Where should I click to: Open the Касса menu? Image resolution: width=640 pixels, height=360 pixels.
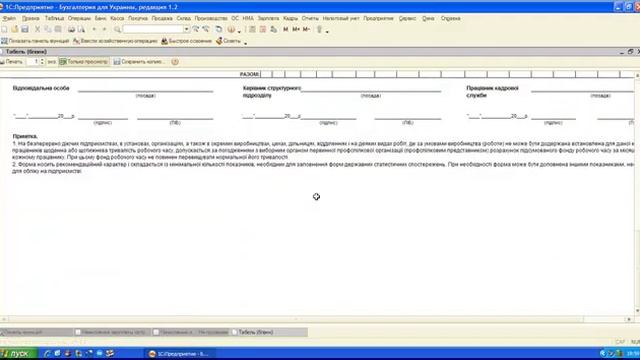(117, 18)
